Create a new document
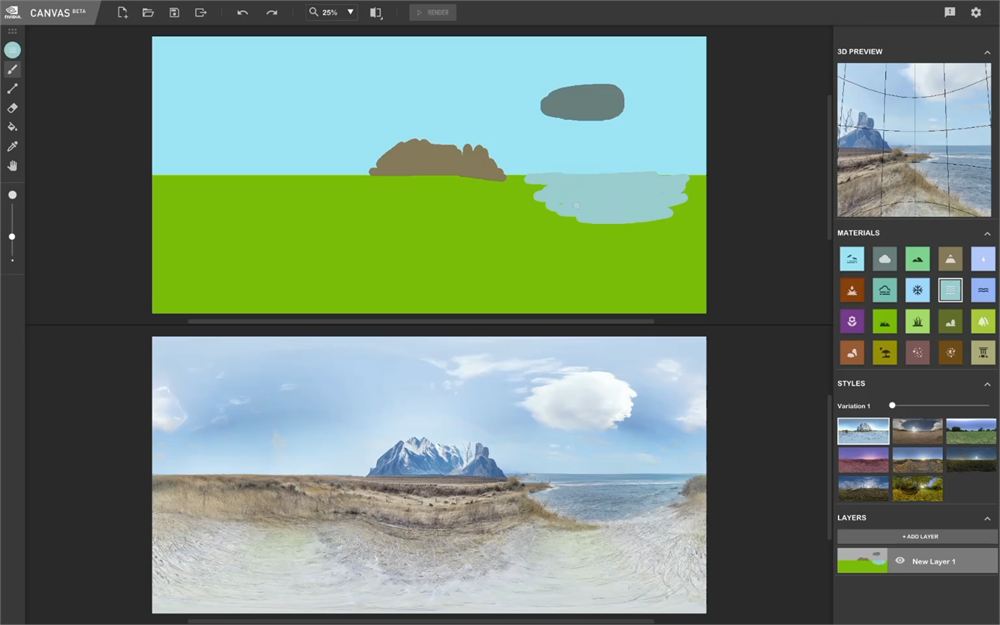The height and width of the screenshot is (625, 1000). (x=122, y=12)
